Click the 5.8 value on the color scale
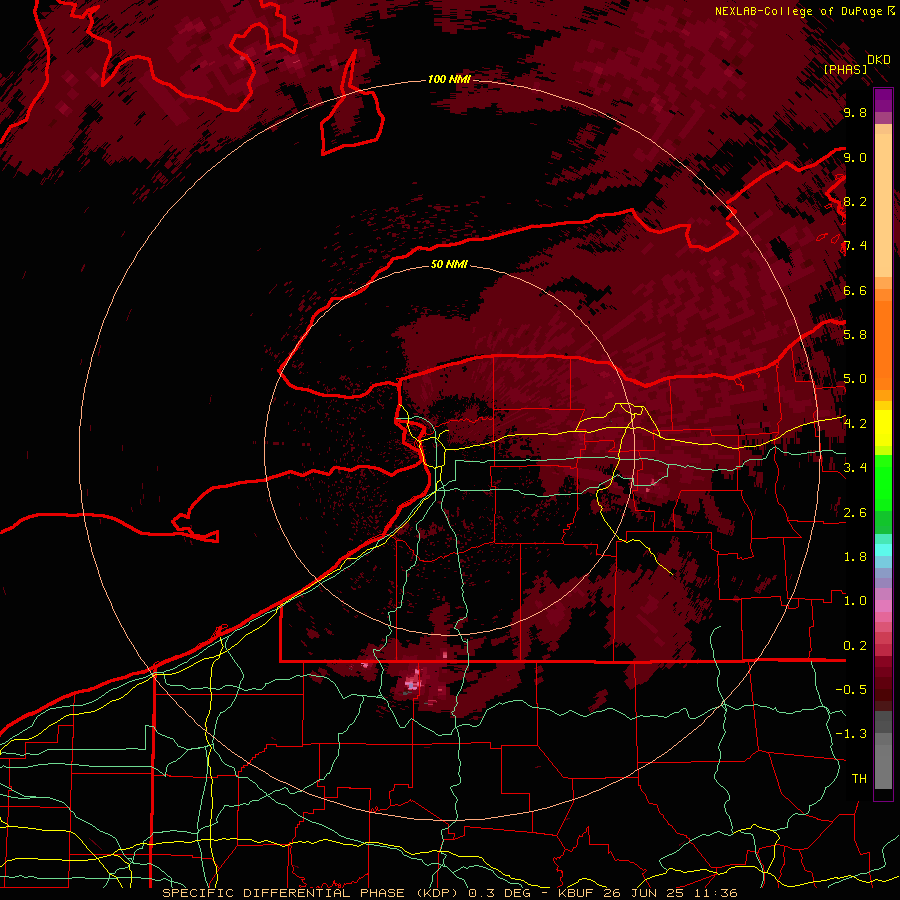The height and width of the screenshot is (900, 900). pos(855,335)
